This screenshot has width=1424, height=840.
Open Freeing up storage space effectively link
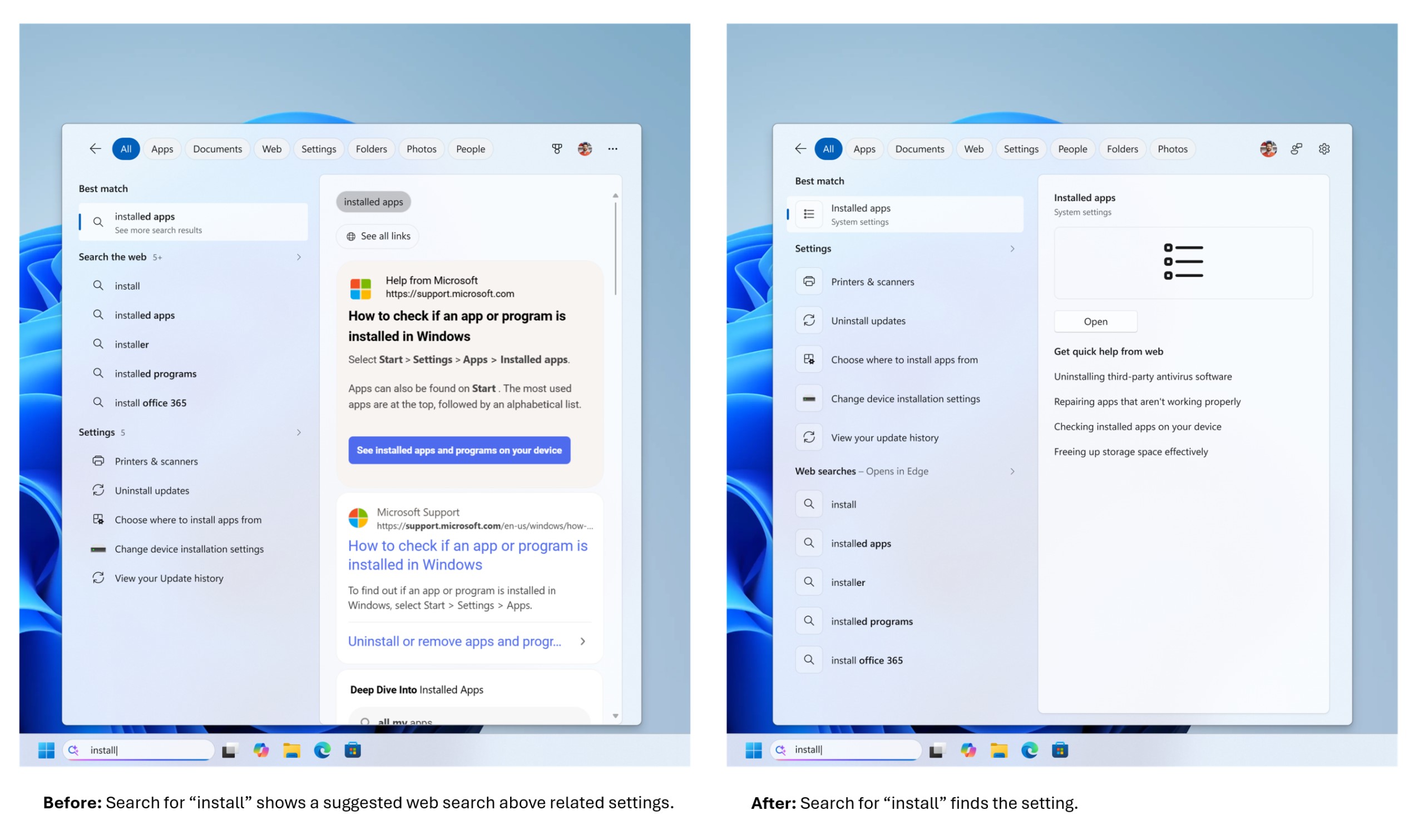[1130, 452]
